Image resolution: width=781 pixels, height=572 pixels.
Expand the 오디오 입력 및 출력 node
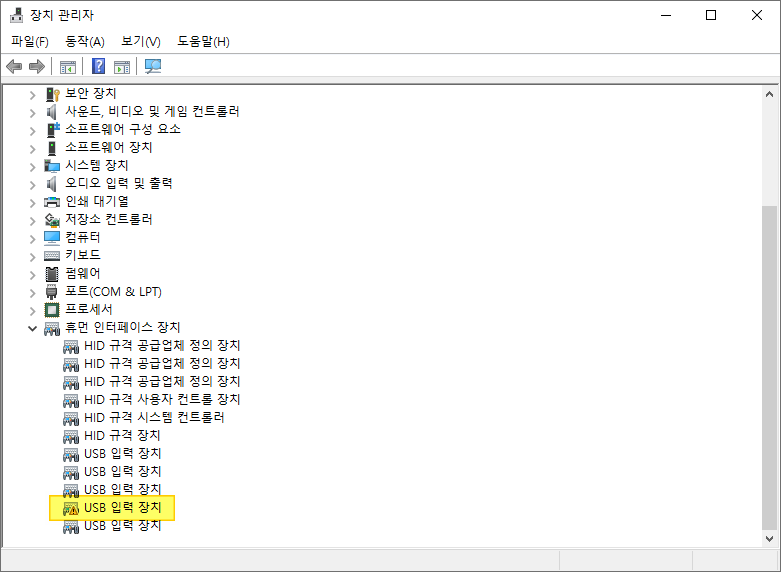(x=33, y=185)
